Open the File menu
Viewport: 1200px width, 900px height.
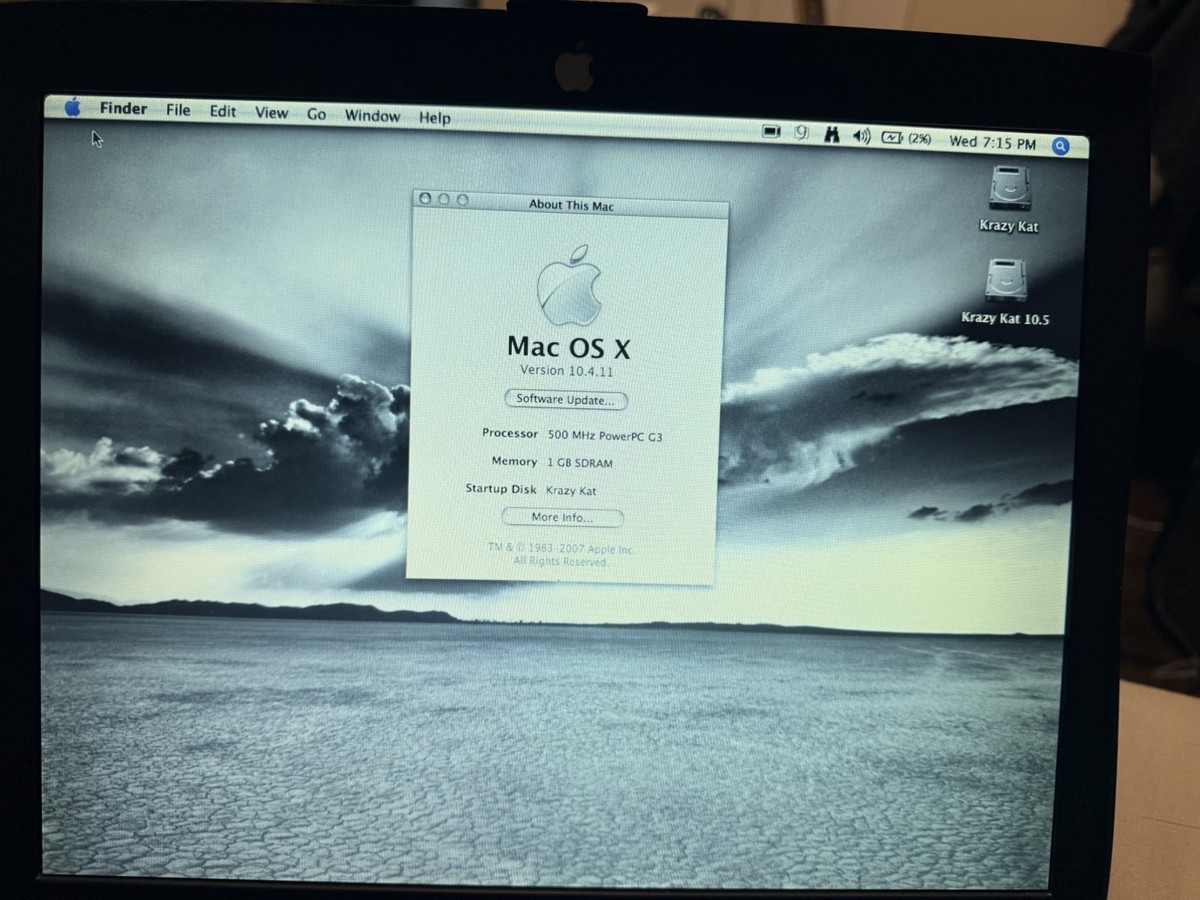(178, 110)
